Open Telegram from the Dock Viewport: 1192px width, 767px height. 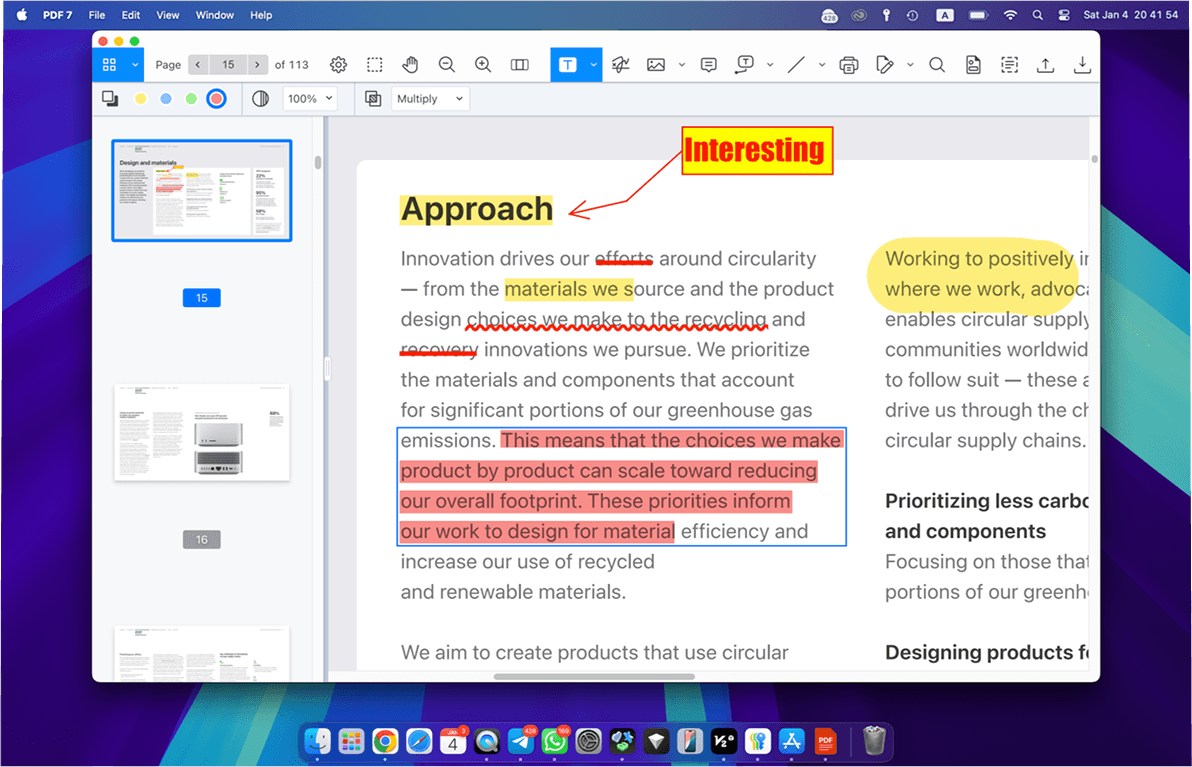[x=521, y=741]
